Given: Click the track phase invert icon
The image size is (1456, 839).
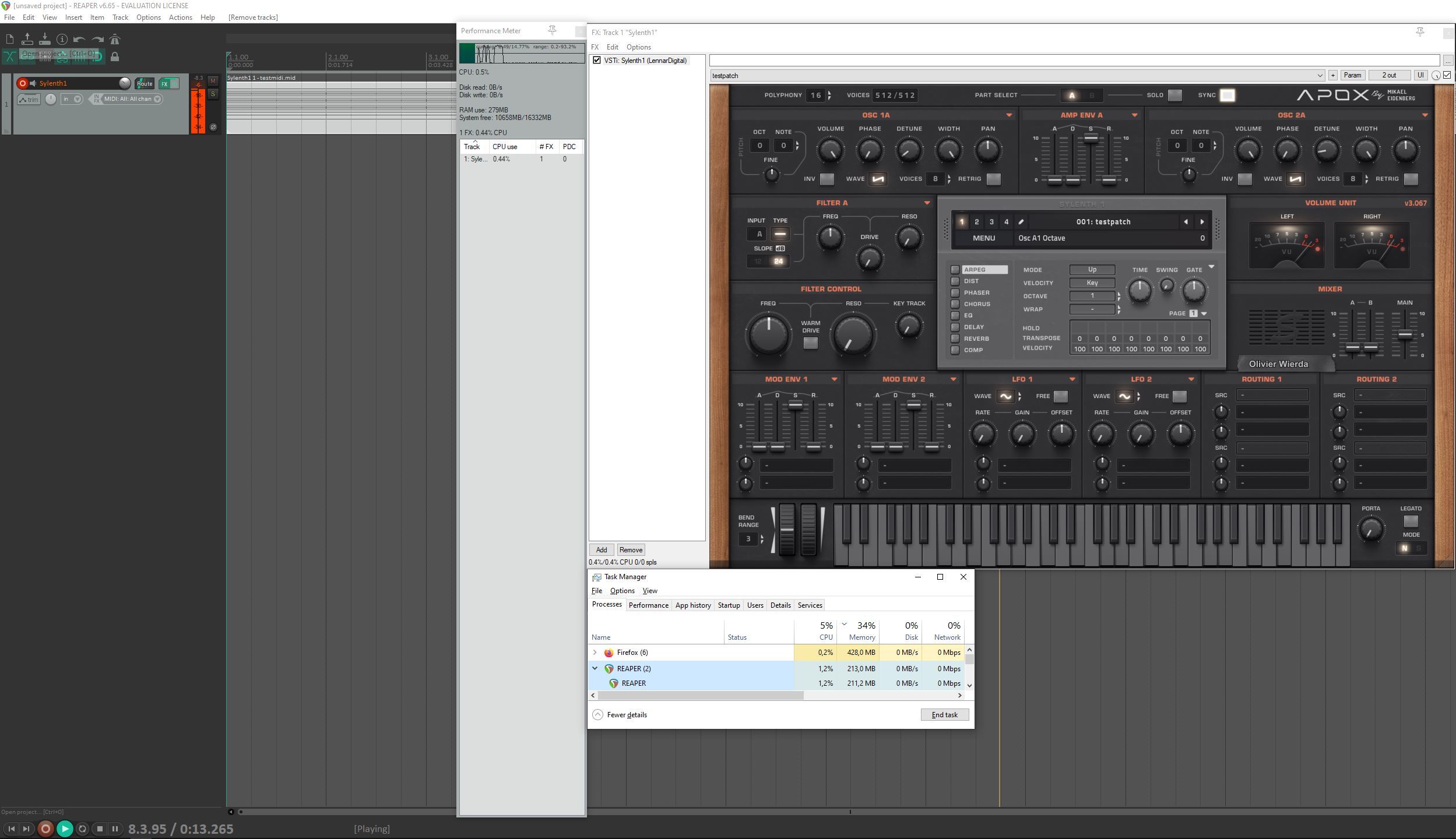Looking at the screenshot, I should [x=213, y=127].
